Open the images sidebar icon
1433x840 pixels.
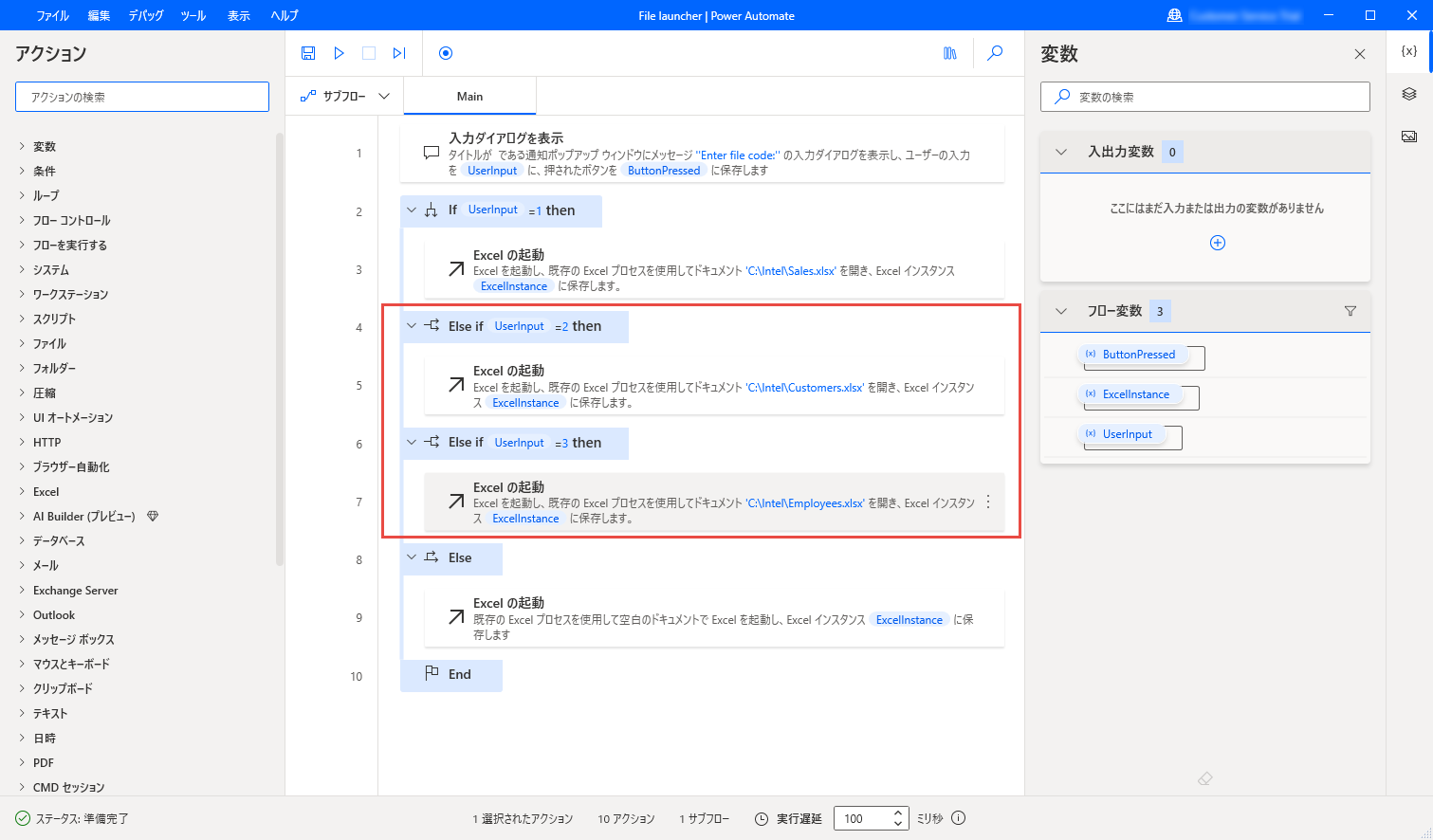pos(1409,136)
